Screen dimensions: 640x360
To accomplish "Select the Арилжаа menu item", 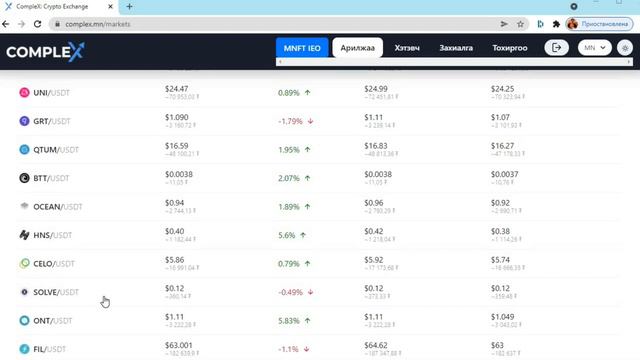I will coord(358,48).
